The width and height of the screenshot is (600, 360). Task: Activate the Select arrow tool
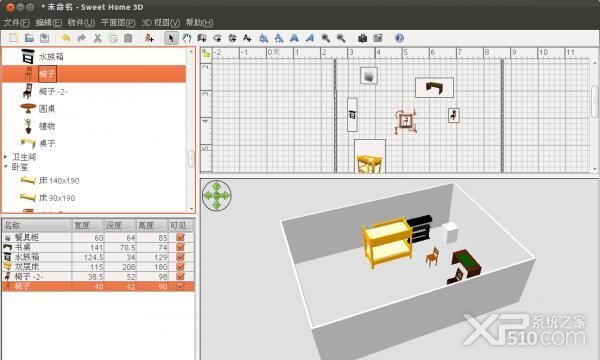(x=171, y=38)
